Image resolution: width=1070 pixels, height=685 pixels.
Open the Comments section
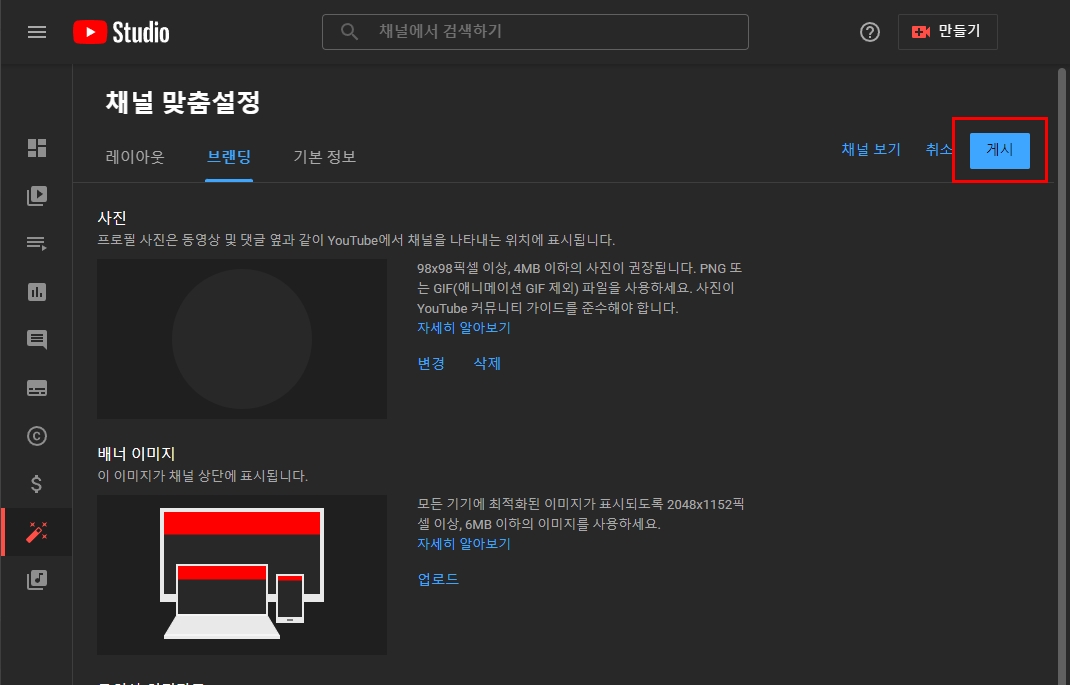tap(37, 339)
